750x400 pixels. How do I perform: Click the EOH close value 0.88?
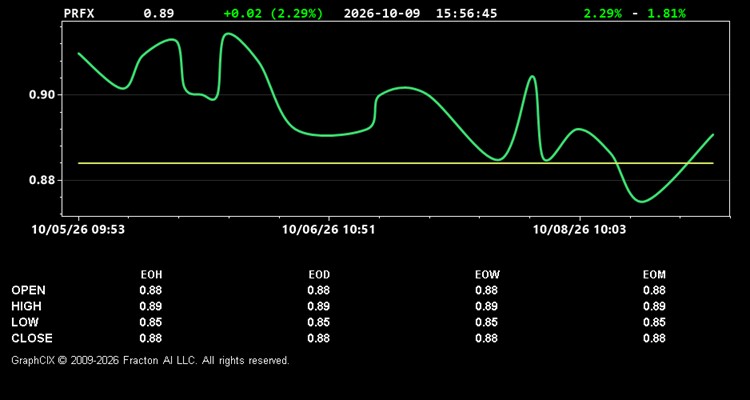(x=151, y=338)
